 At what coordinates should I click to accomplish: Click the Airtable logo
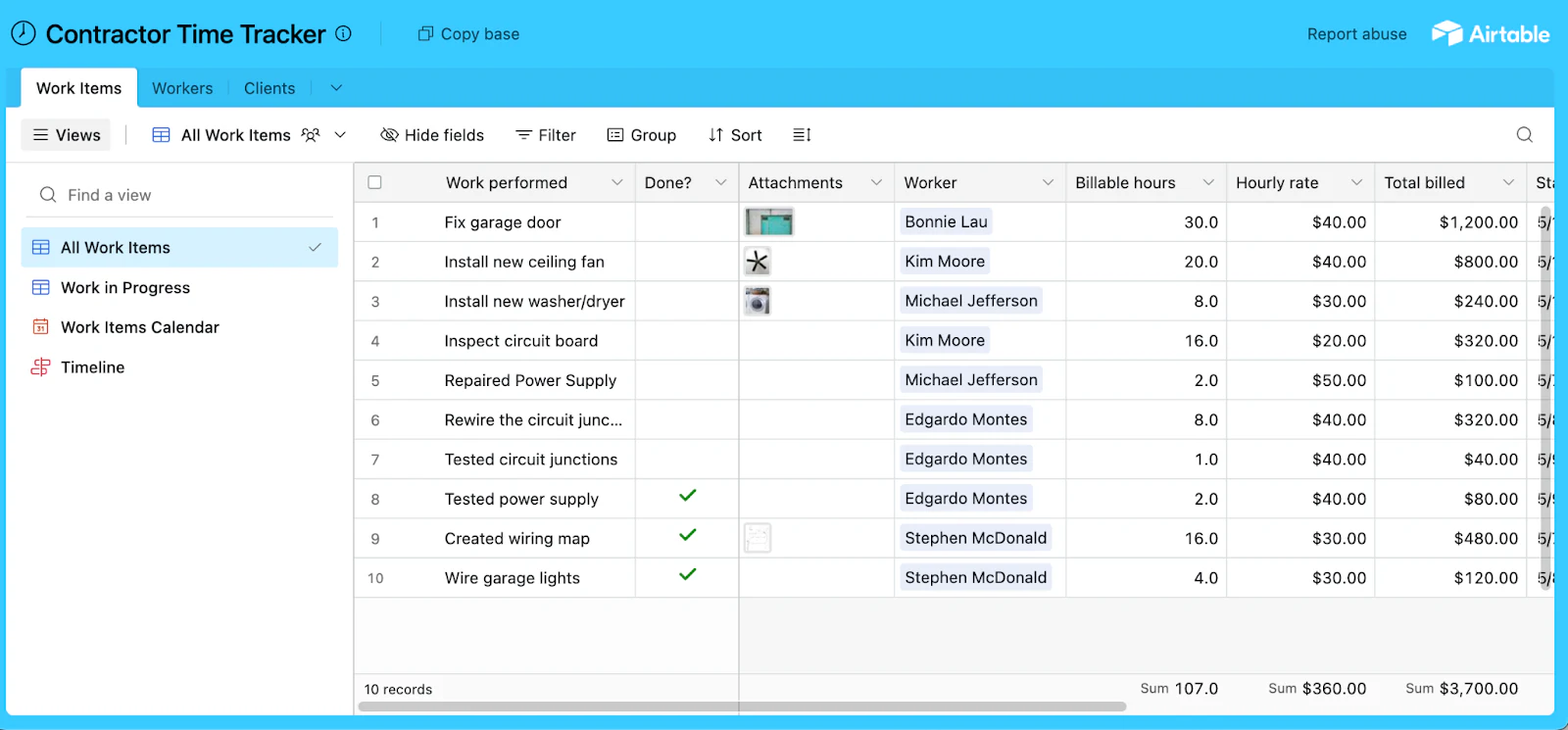[1490, 33]
